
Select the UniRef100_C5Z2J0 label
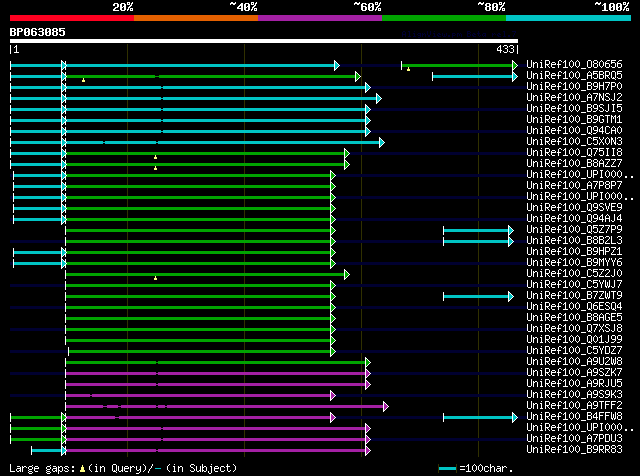[x=574, y=273]
